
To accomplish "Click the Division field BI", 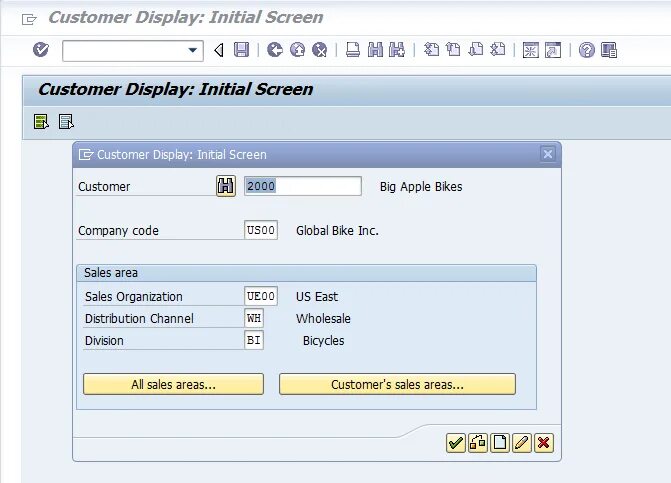I will (x=254, y=340).
